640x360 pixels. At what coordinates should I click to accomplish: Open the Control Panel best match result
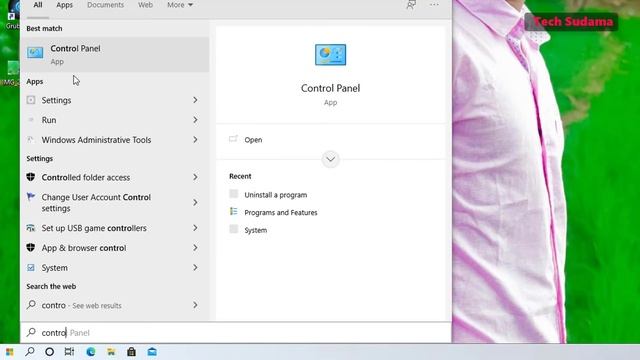[x=115, y=54]
